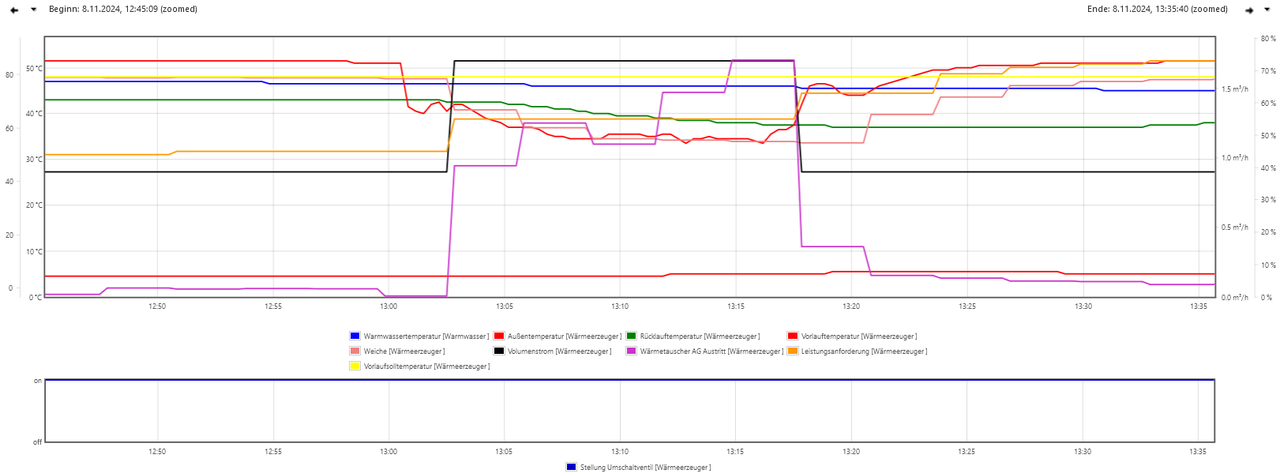Image resolution: width=1280 pixels, height=474 pixels.
Task: Click the 13:00 tick on the upper chart
Action: click(388, 305)
